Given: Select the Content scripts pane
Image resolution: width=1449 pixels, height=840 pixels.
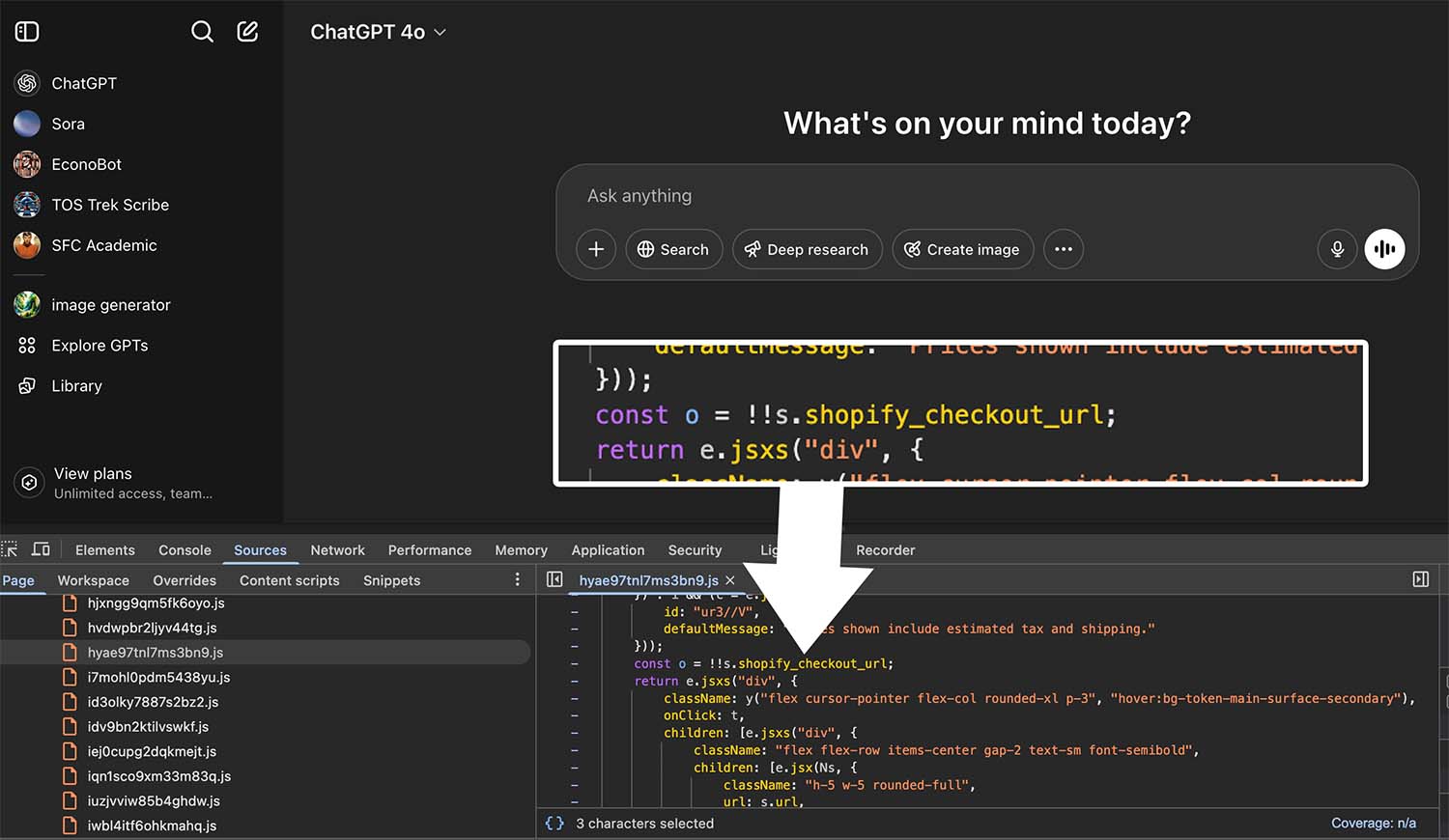Looking at the screenshot, I should pos(290,580).
